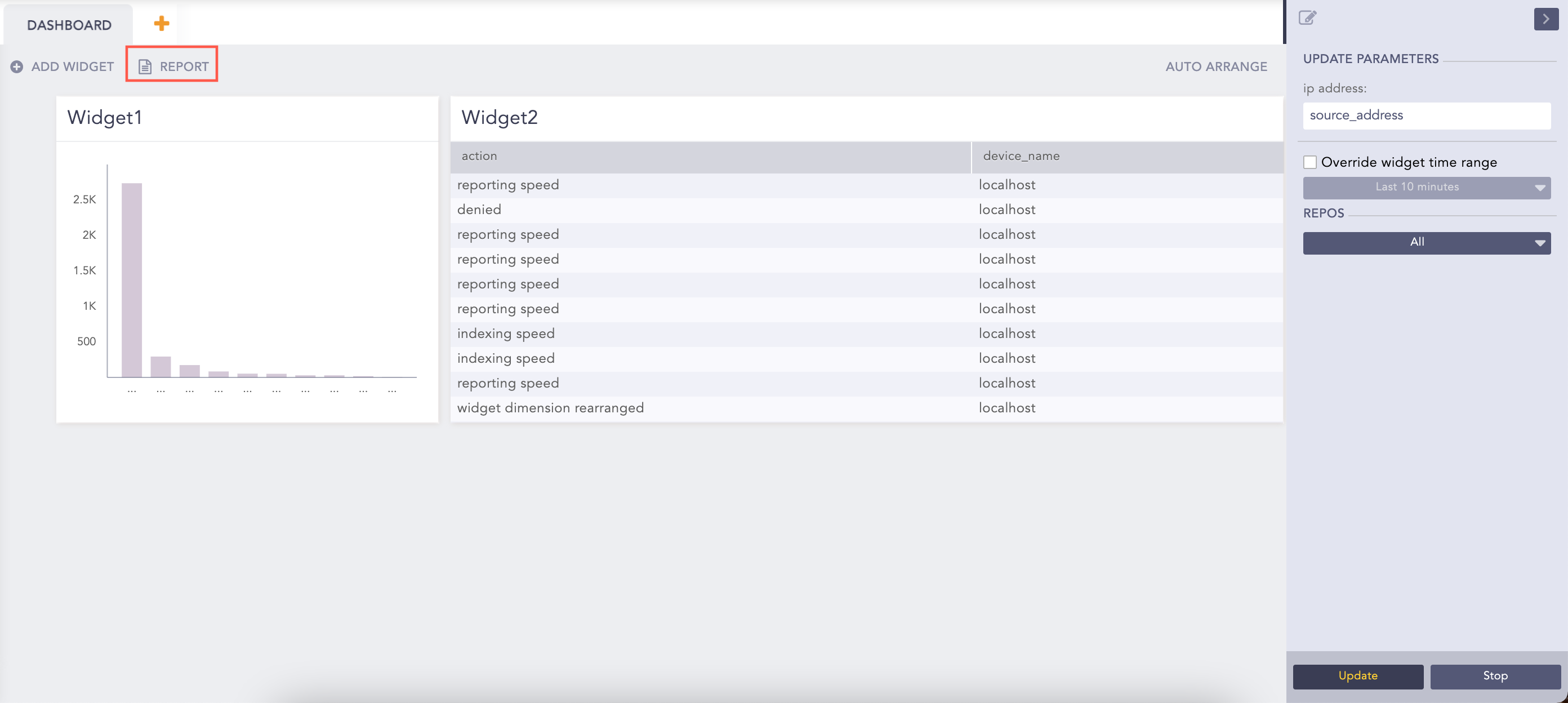Sort by the action column header
The image size is (1568, 703).
coord(479,157)
